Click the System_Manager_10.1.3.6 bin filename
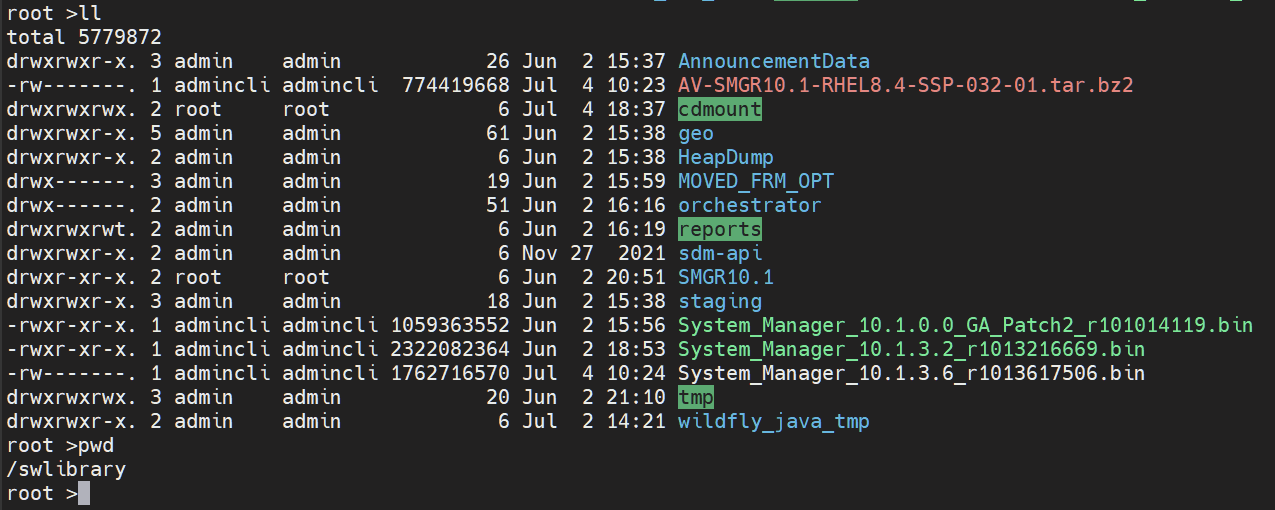Screen dimensions: 1275x510 (x=911, y=373)
